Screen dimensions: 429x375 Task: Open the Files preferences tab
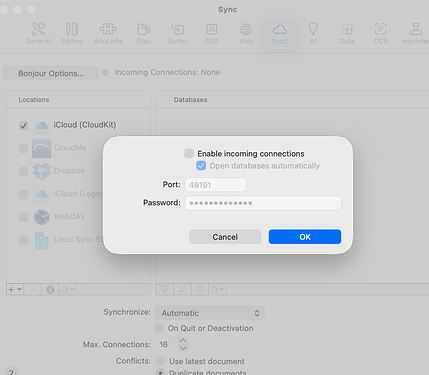click(x=144, y=34)
